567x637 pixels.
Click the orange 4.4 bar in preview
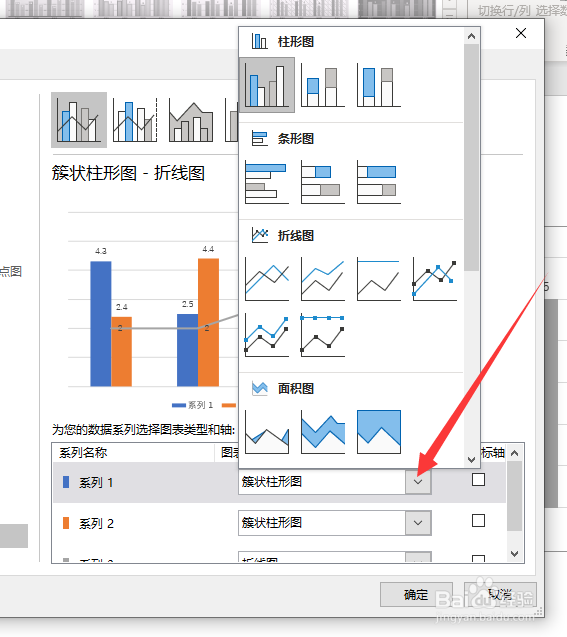point(208,322)
